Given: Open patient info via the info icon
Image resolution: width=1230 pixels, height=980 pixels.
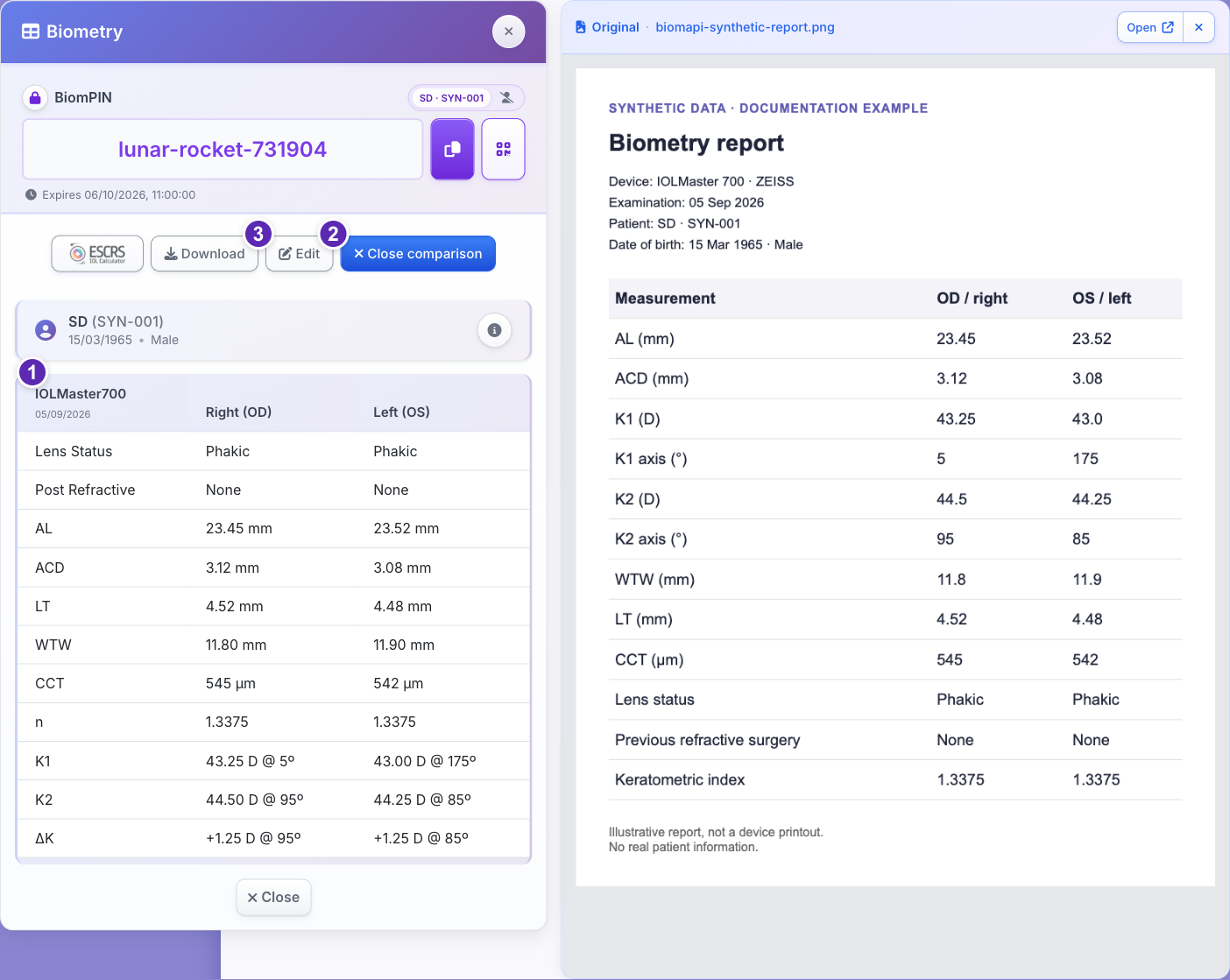Looking at the screenshot, I should click(494, 330).
